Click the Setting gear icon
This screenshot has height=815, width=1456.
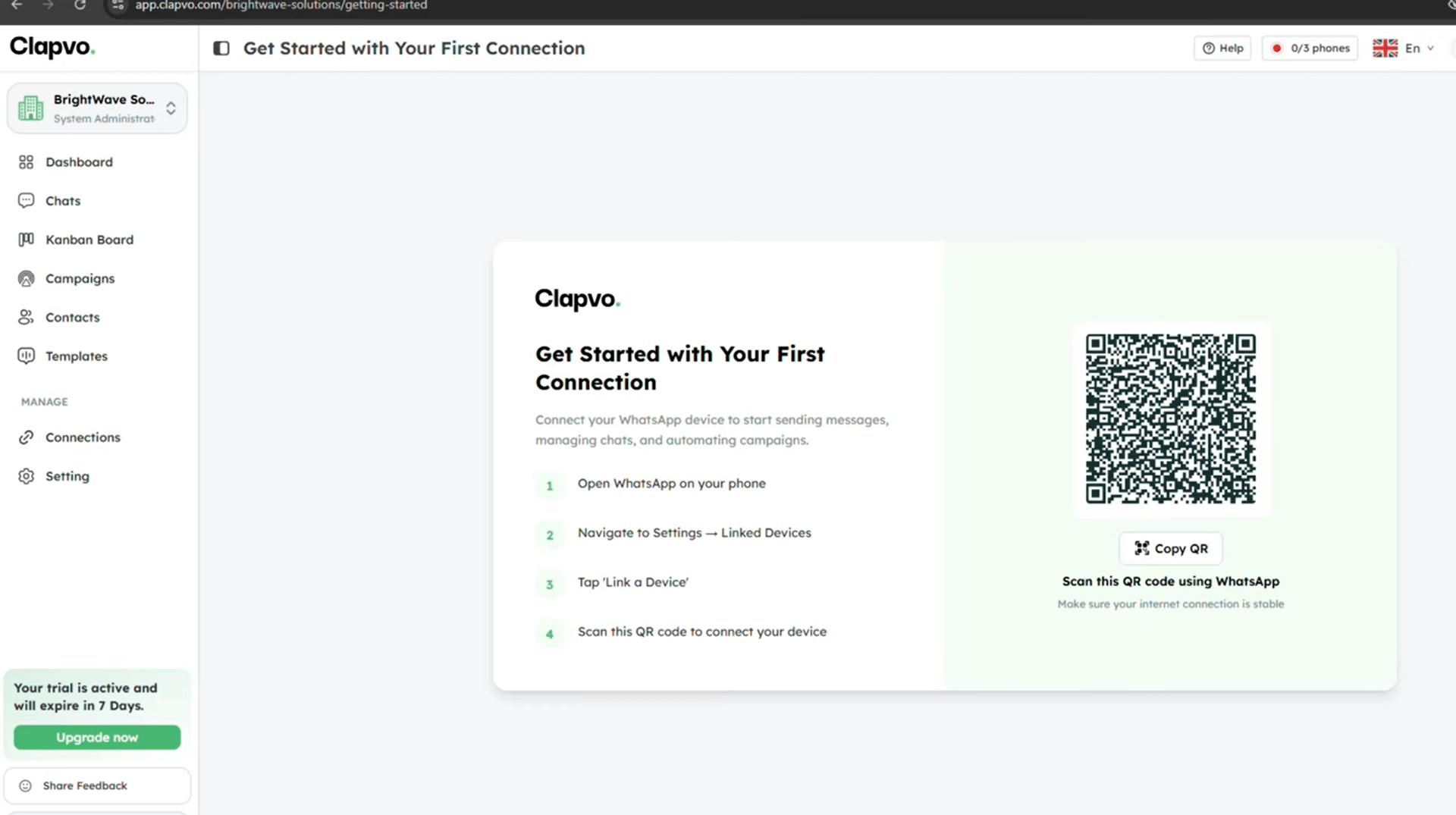point(27,476)
